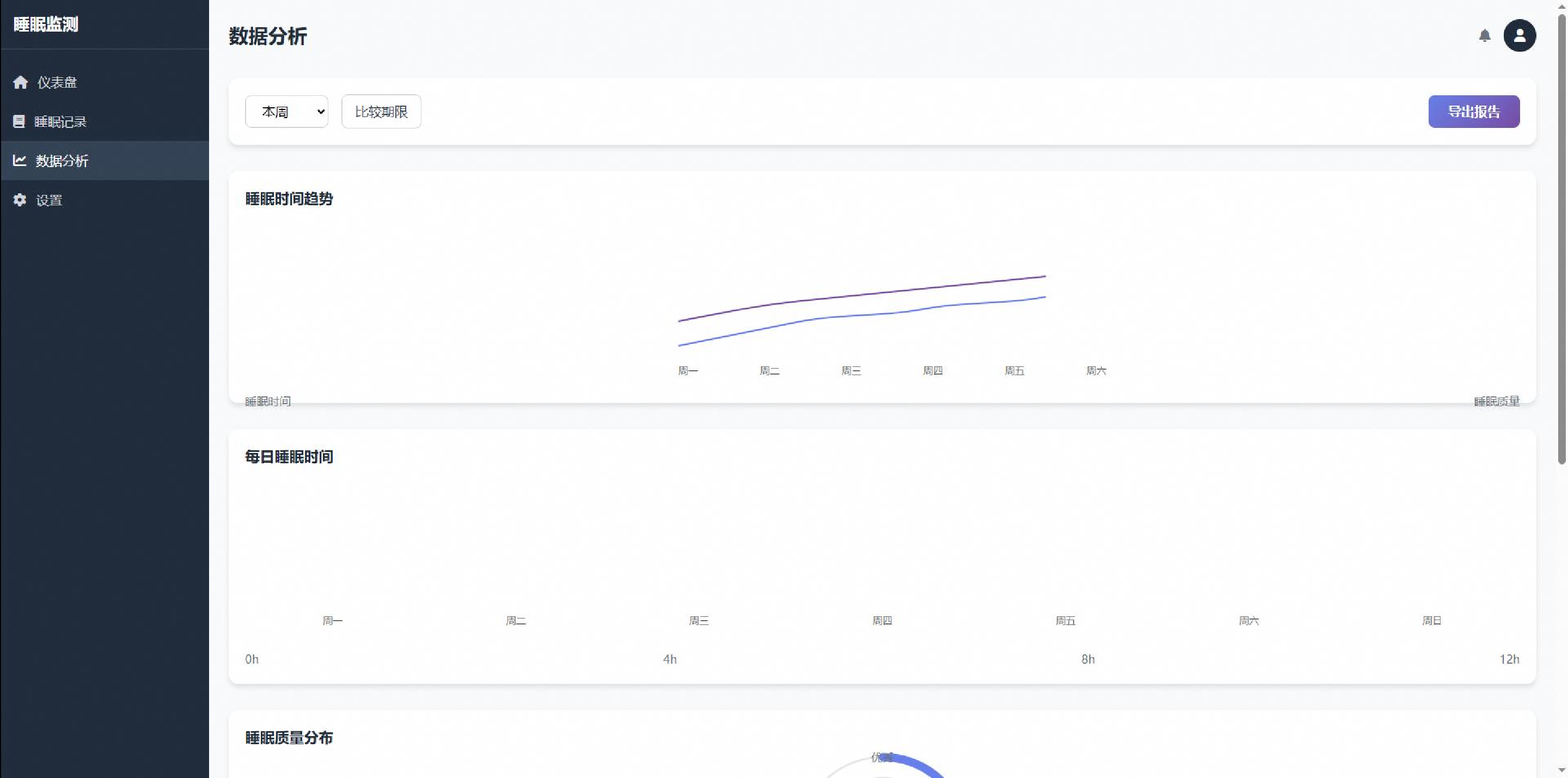Navigate to the 设置 page

[48, 200]
